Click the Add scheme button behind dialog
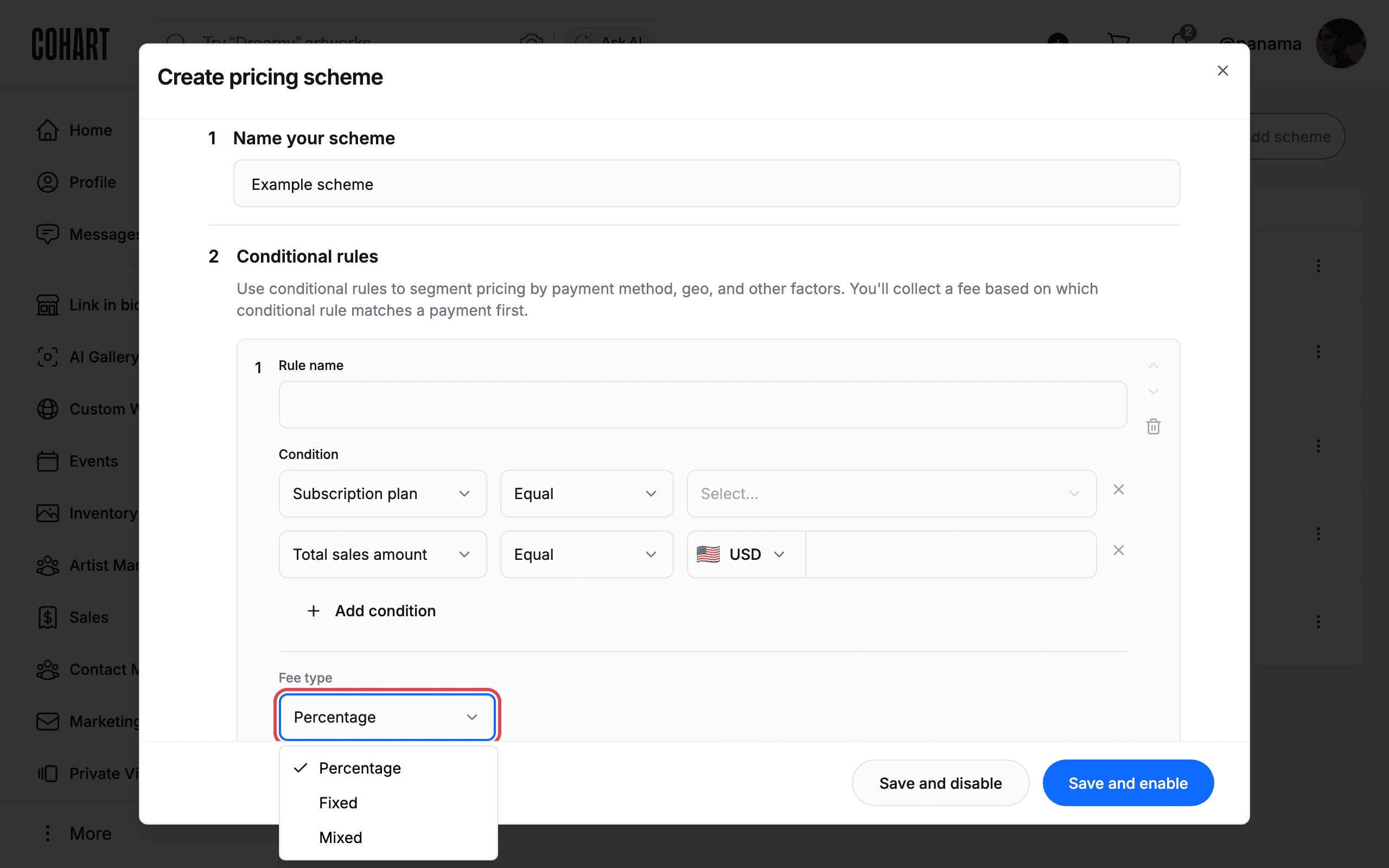 [x=1297, y=137]
